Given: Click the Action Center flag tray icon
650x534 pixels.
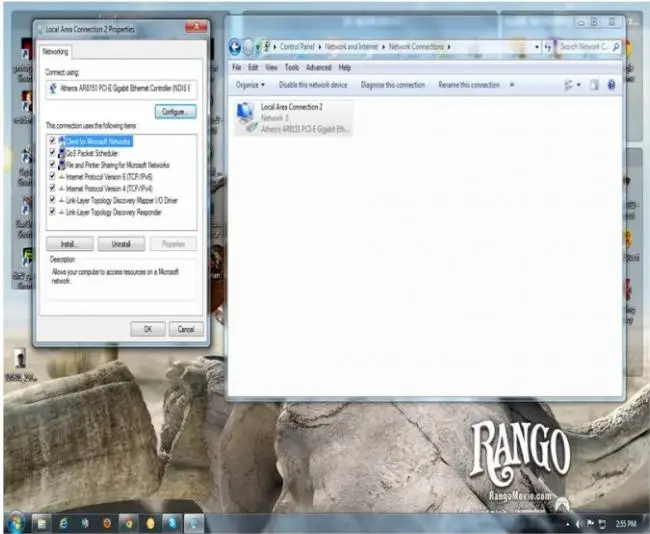Looking at the screenshot, I should [590, 524].
